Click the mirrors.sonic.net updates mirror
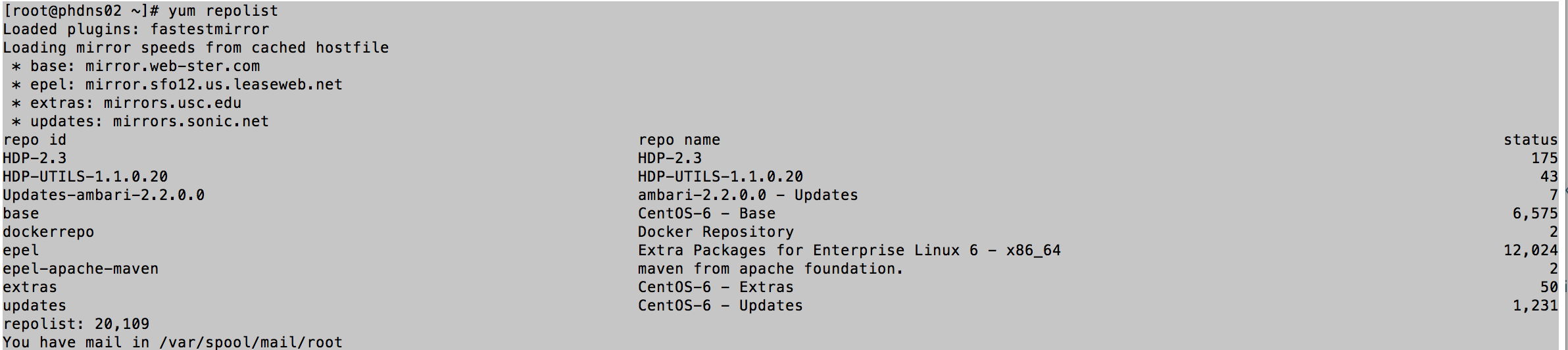Image resolution: width=1568 pixels, height=350 pixels. (x=191, y=122)
